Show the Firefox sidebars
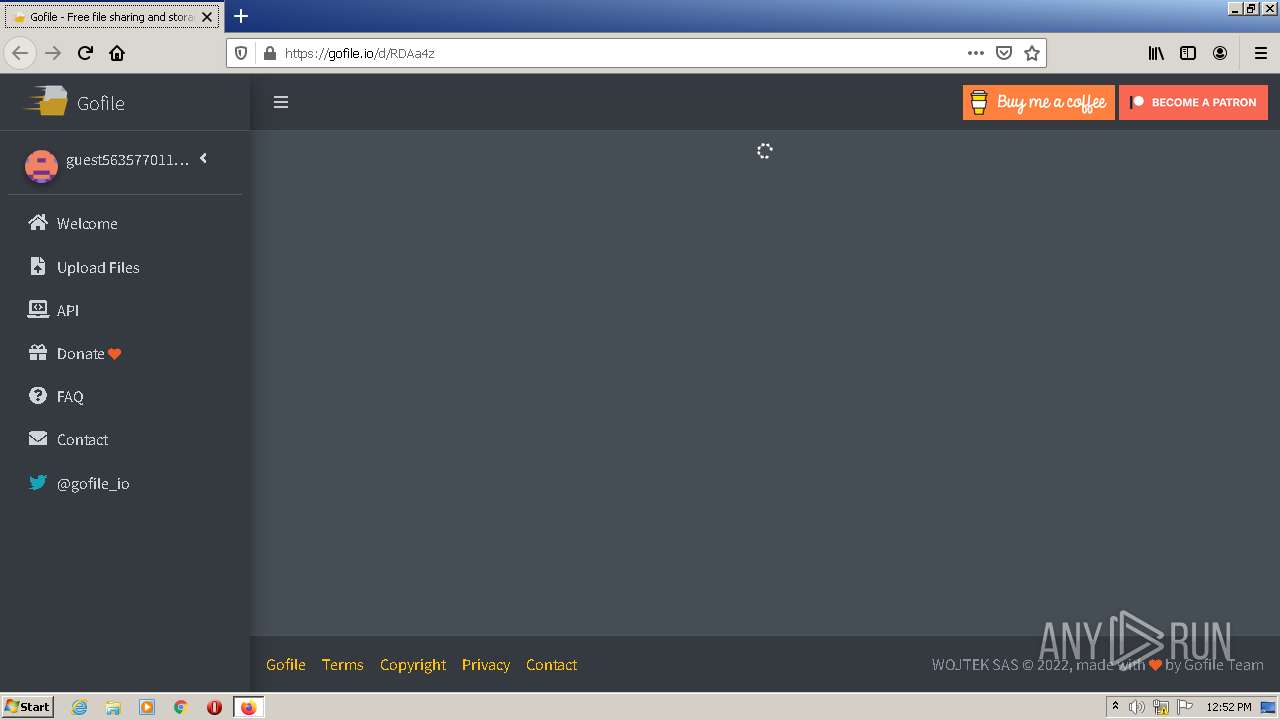This screenshot has height=720, width=1280. coord(1188,53)
